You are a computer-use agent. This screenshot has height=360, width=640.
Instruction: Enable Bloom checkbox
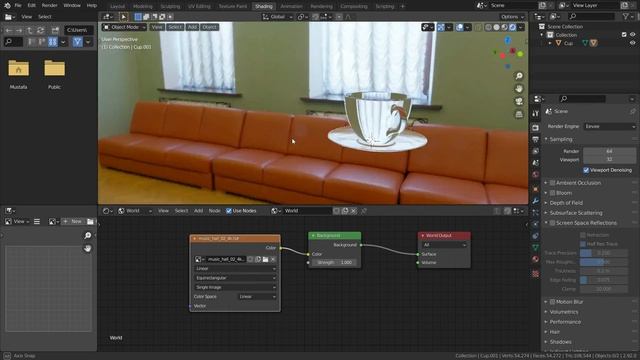click(552, 193)
